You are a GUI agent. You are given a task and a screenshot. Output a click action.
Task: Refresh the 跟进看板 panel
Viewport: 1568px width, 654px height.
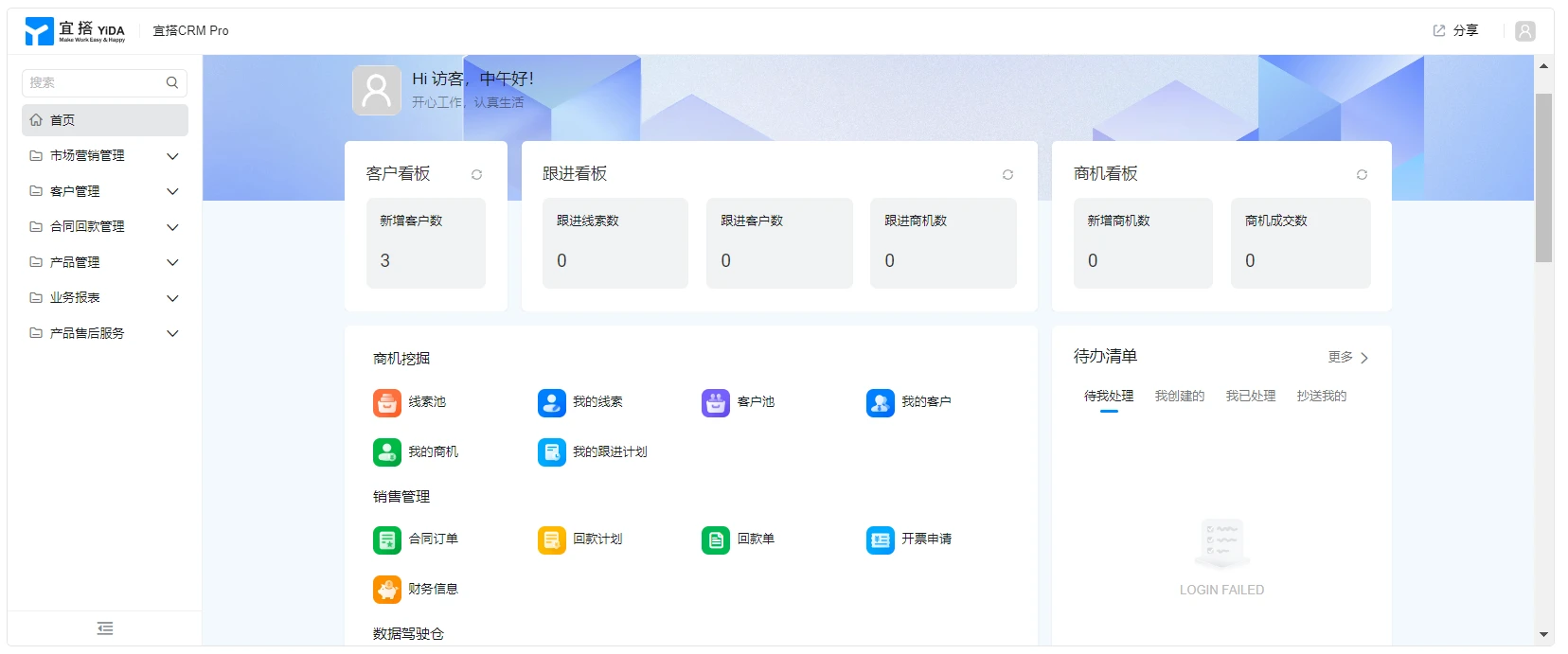tap(1008, 175)
